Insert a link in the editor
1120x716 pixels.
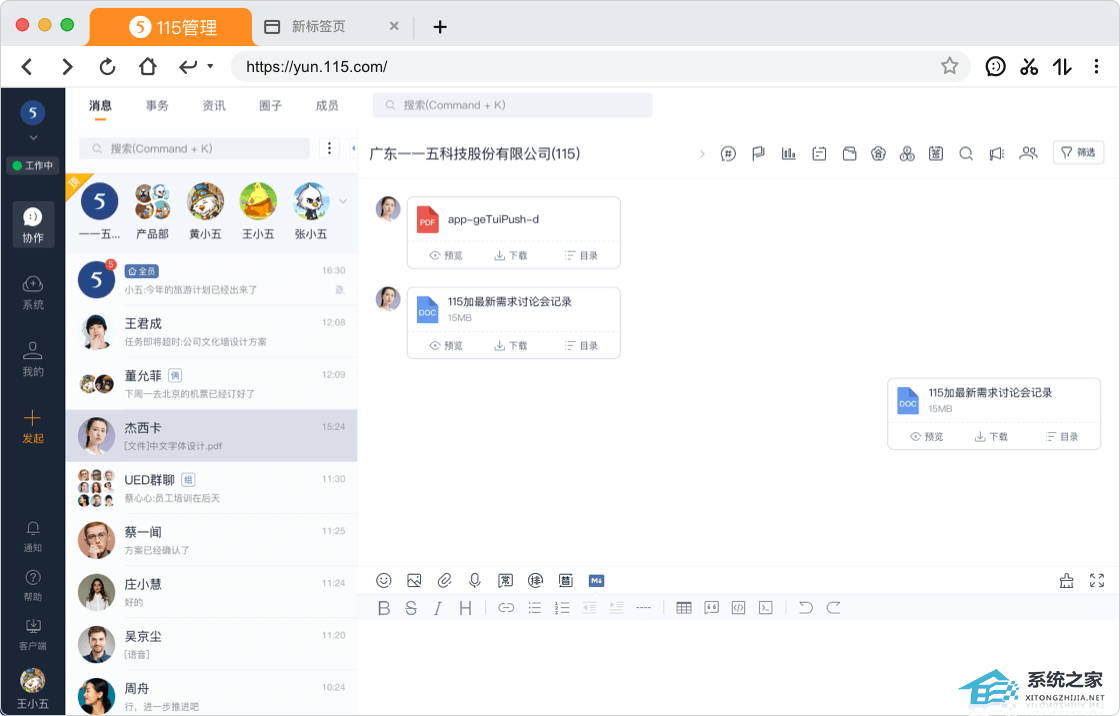click(x=506, y=608)
